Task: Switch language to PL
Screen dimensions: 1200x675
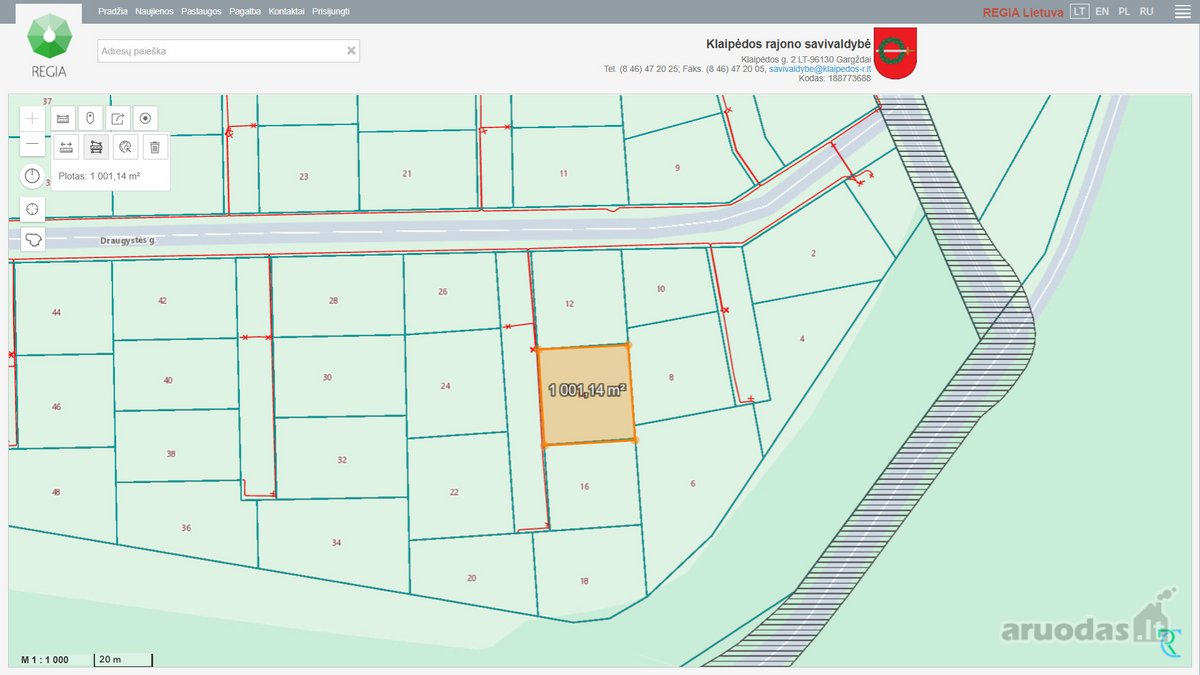Action: coord(1124,11)
